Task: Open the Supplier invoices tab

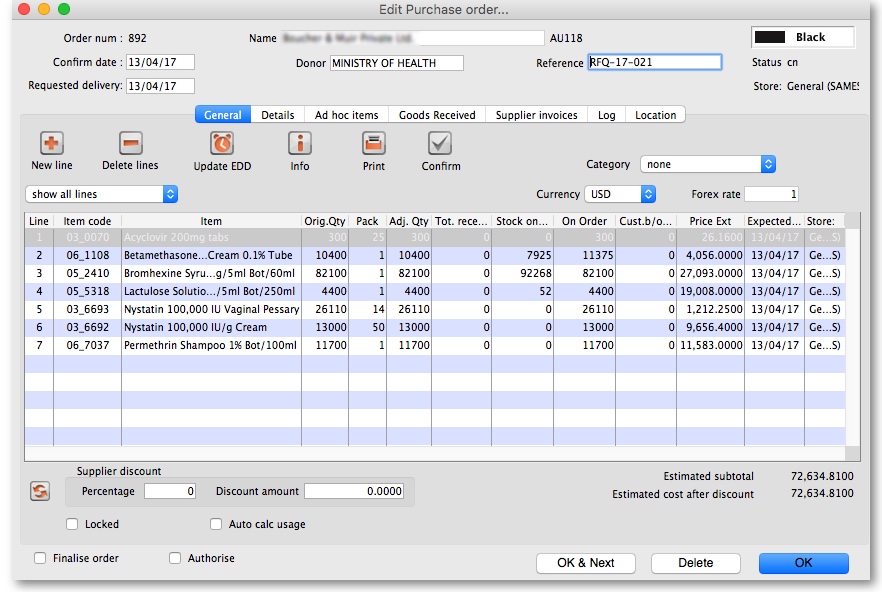Action: click(537, 115)
